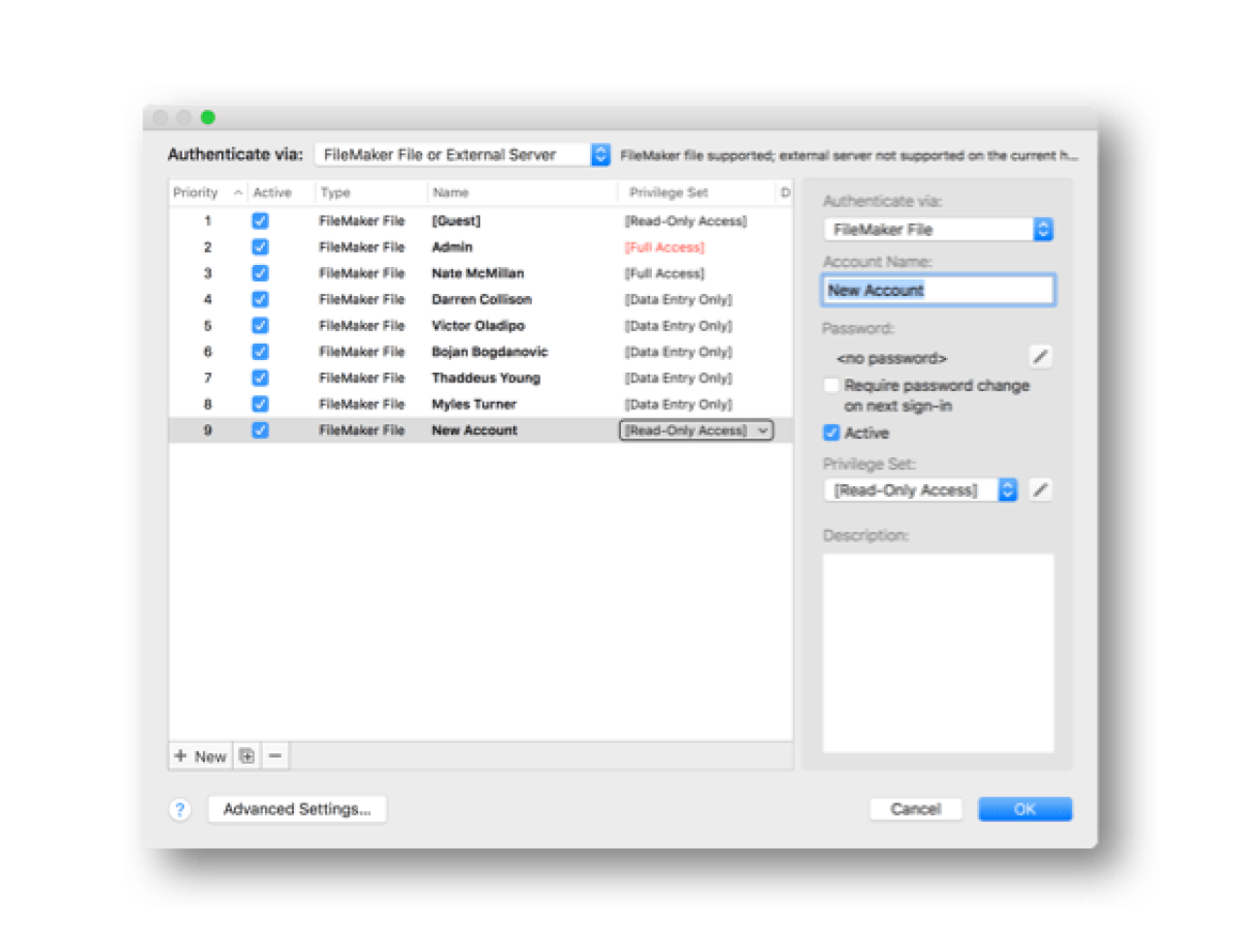Confirm with the OK button
The image size is (1242, 952).
pos(1025,809)
